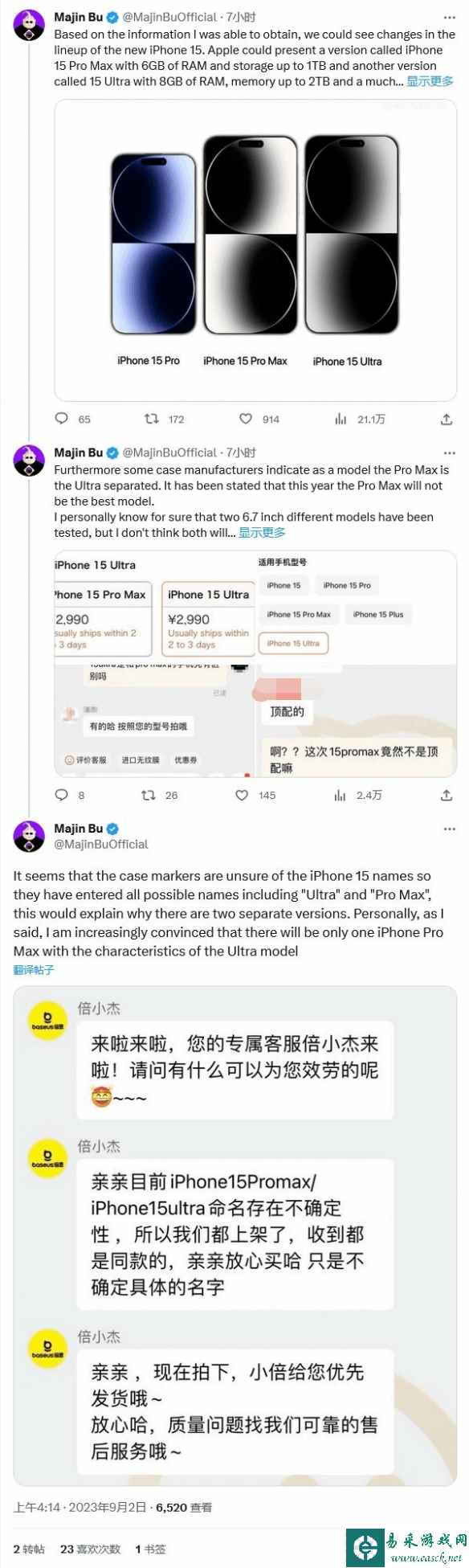This screenshot has width=469, height=1568.
Task: View the 23 likes list
Action: coord(90,1549)
